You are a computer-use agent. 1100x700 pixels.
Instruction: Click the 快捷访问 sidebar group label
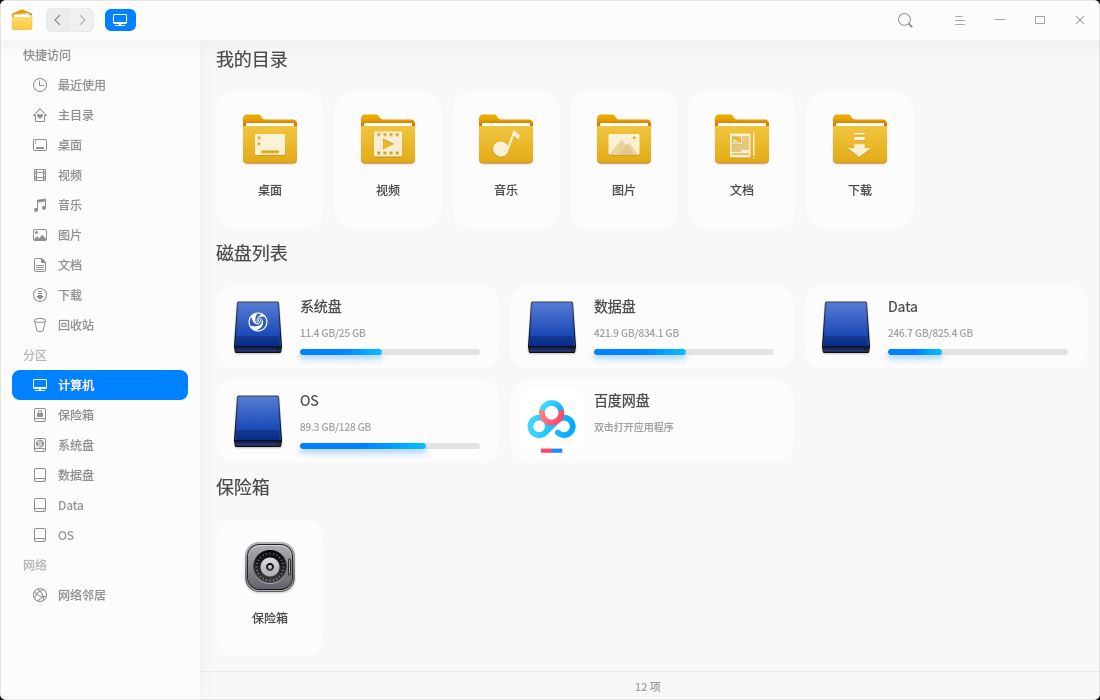[x=47, y=55]
